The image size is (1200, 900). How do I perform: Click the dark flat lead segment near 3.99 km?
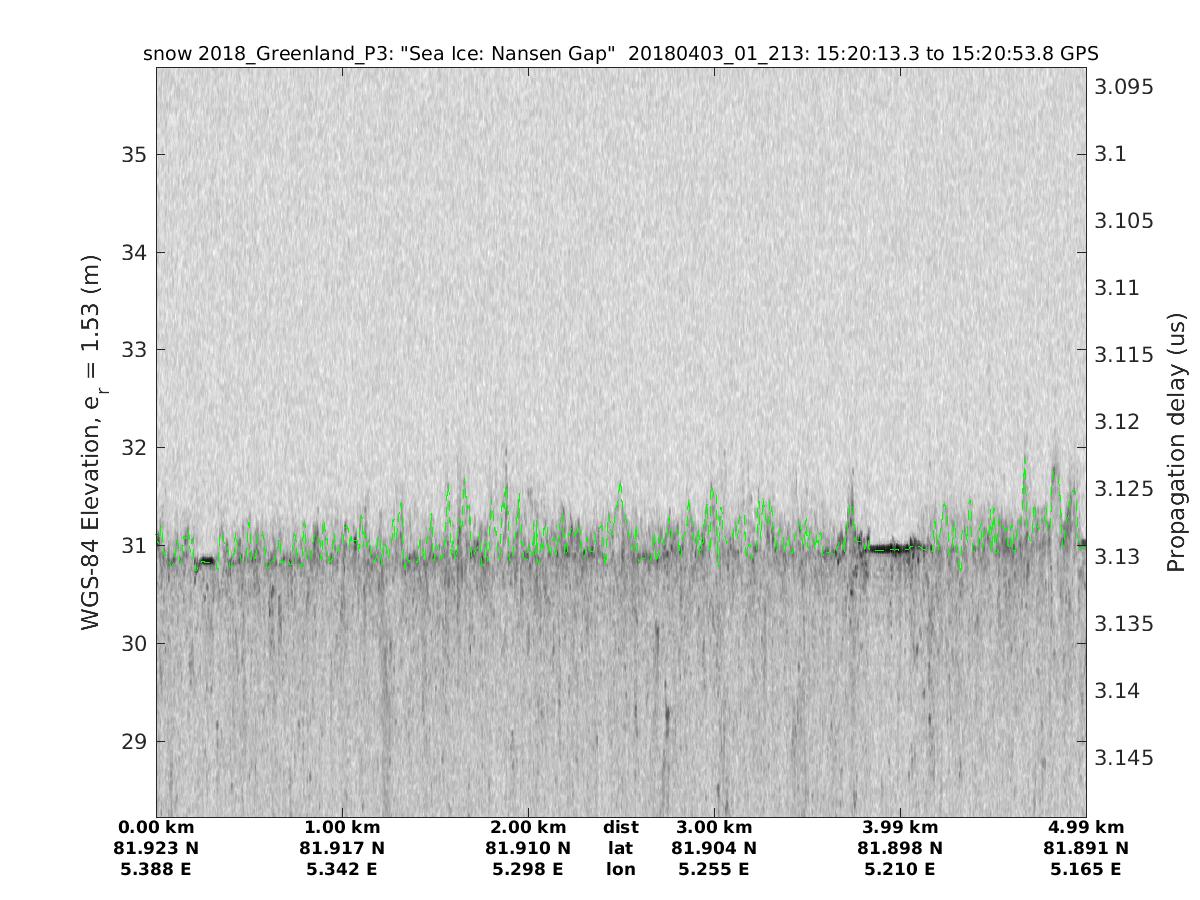[889, 548]
